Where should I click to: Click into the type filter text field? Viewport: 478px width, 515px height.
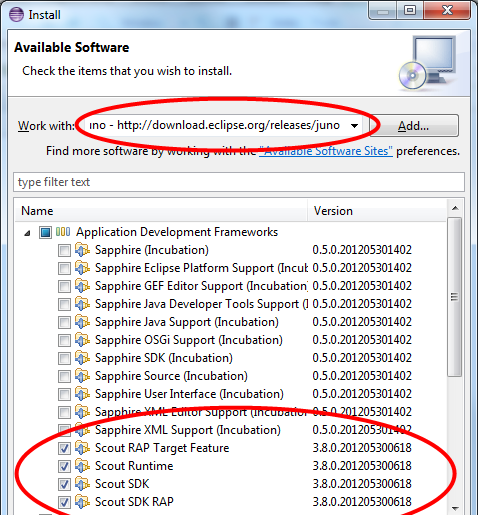239,182
